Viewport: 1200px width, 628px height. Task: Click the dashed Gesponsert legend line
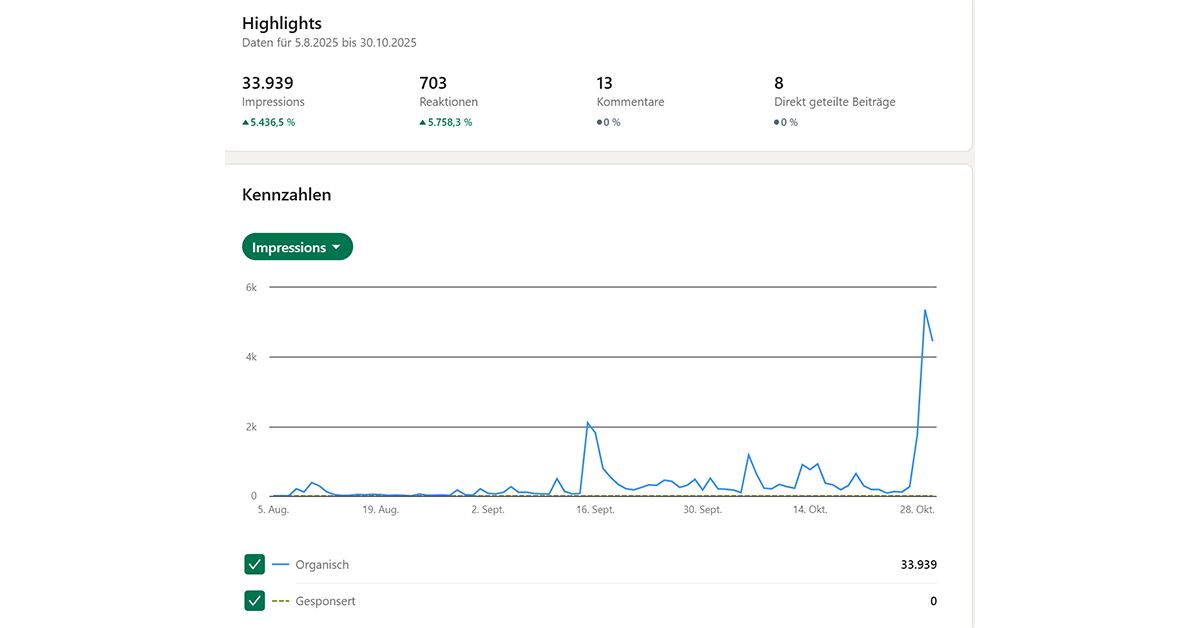pyautogui.click(x=280, y=601)
